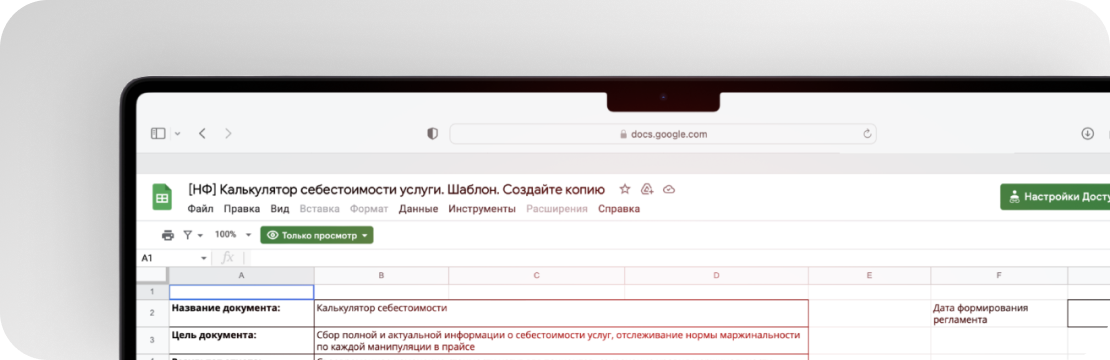This screenshot has height=360, width=1110.
Task: Click the docs.google.com address bar
Action: tap(663, 134)
